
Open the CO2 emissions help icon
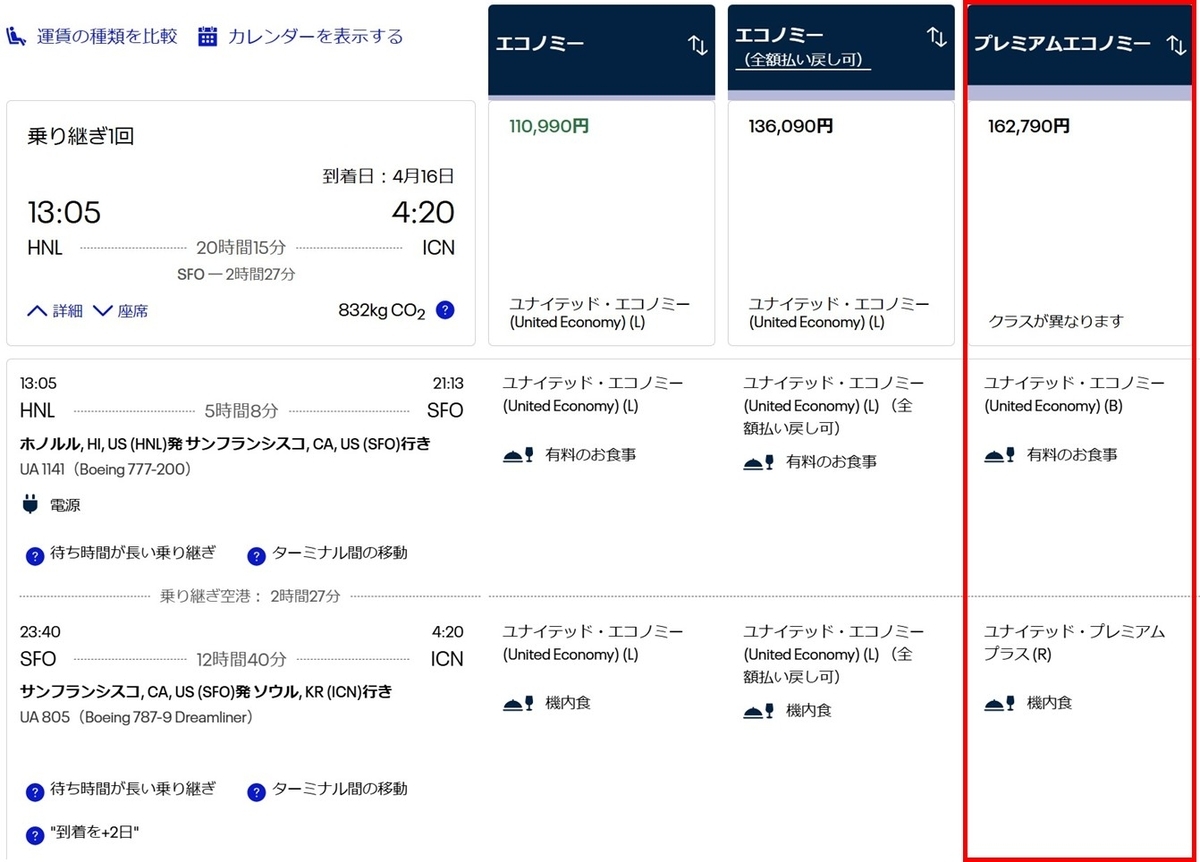click(x=445, y=310)
